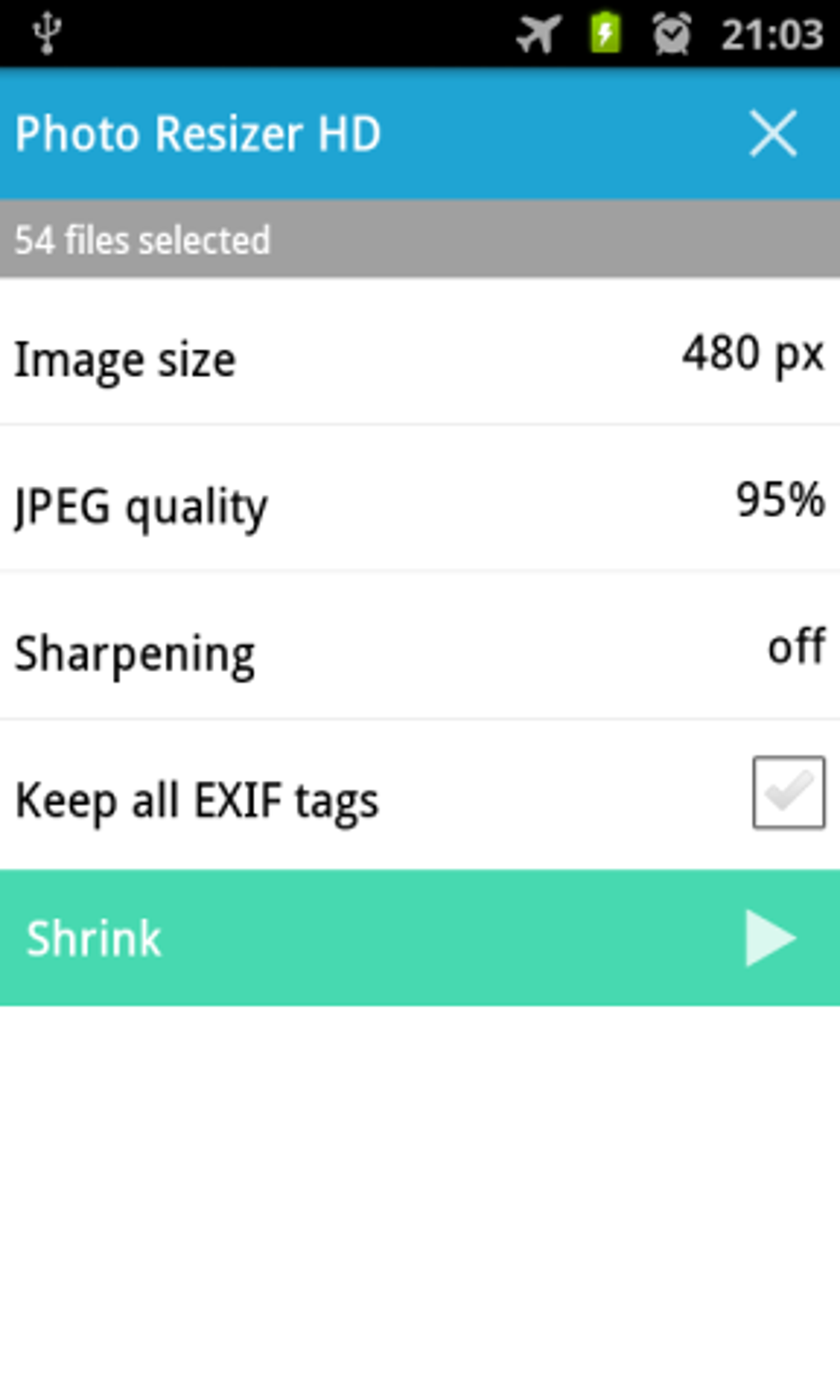Tap the Photo Resizer HD title

pyautogui.click(x=198, y=133)
